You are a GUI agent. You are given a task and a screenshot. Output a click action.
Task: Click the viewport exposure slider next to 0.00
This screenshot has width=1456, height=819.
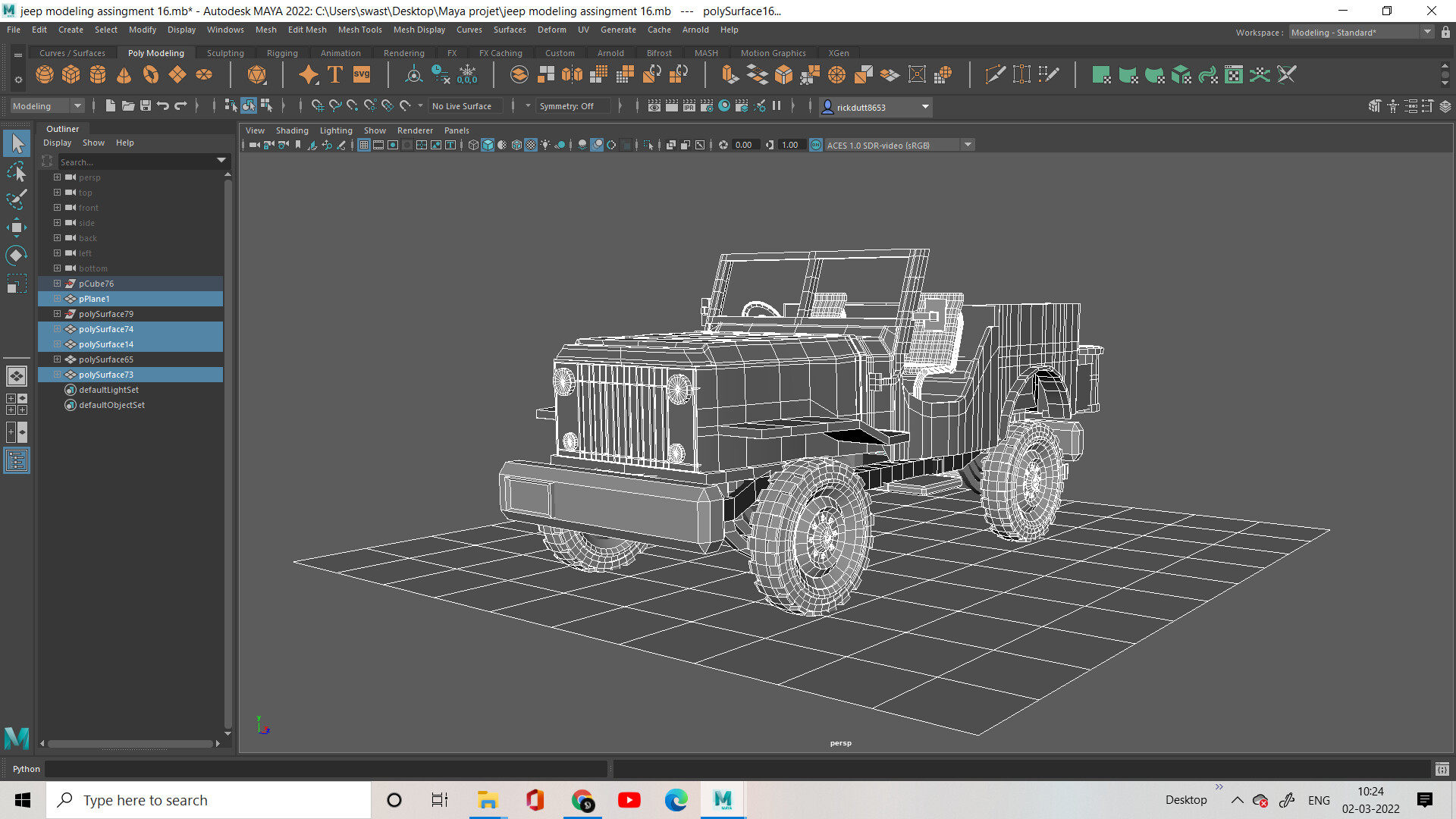723,144
